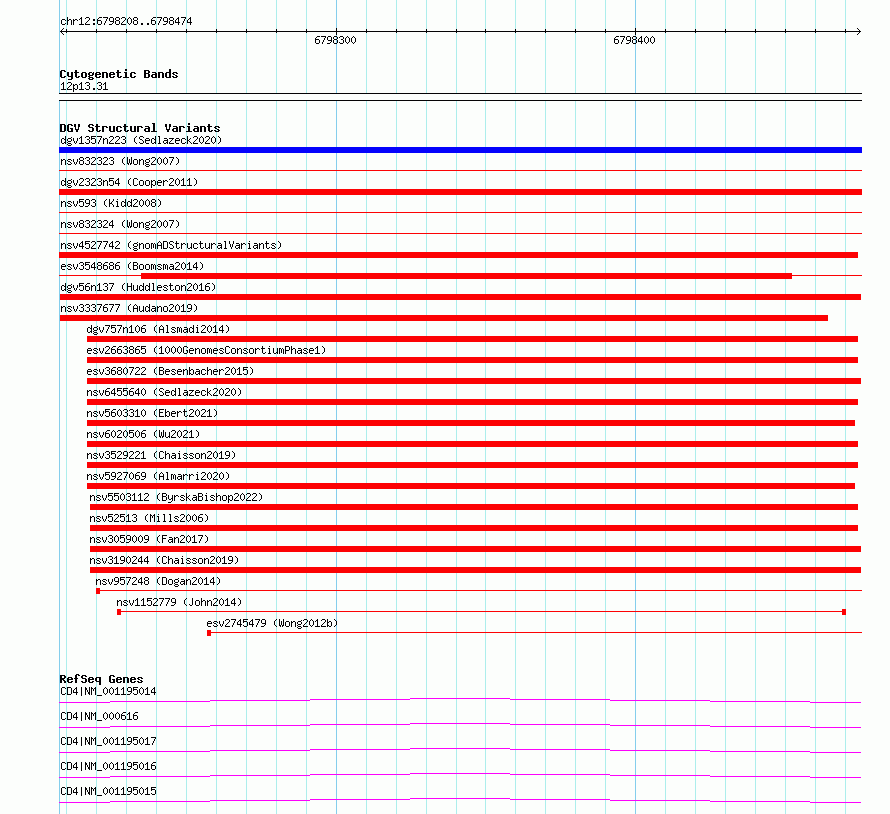Click dgv757n106 (Alsmadi2014) label
The height and width of the screenshot is (814, 890).
coord(158,329)
